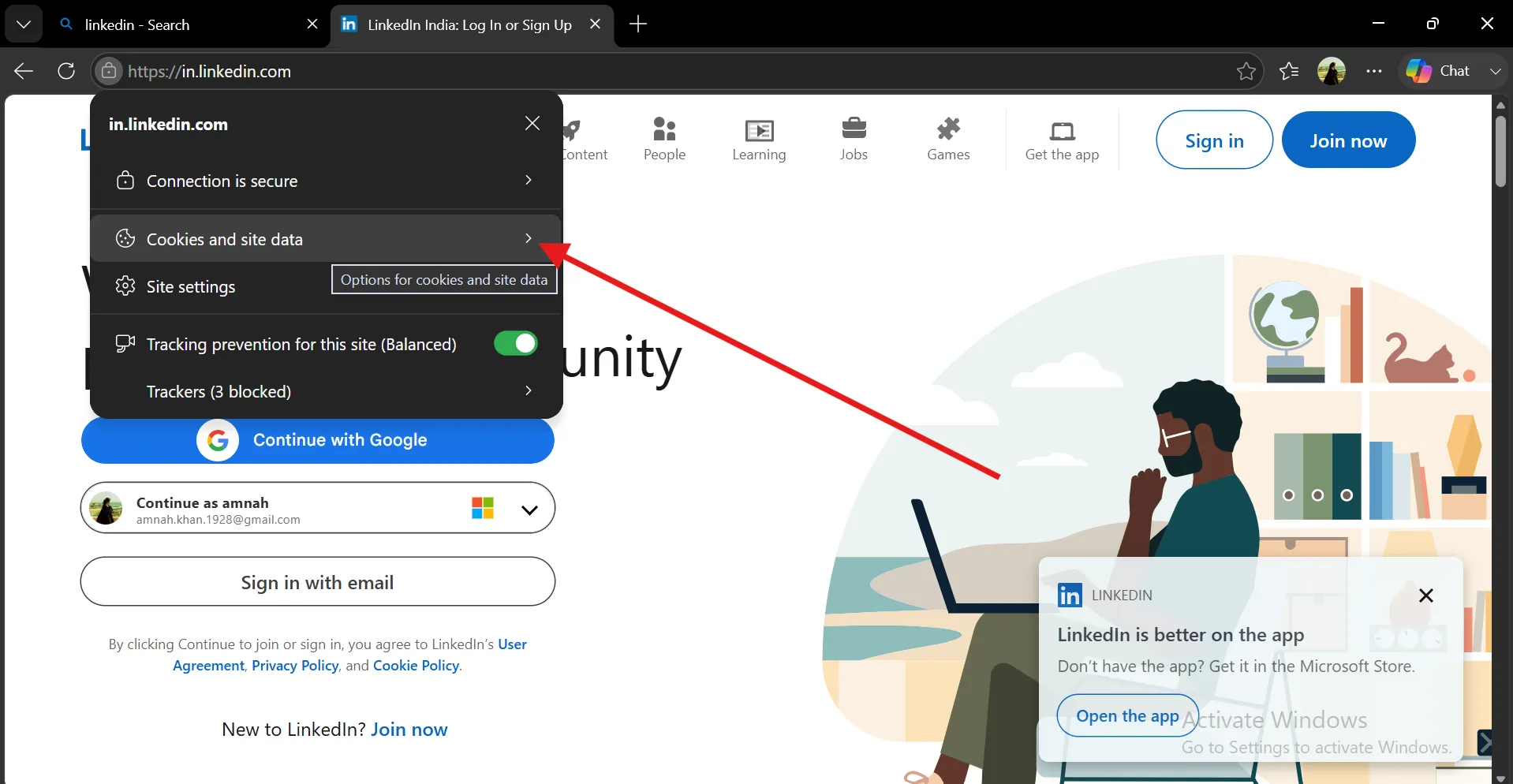Image resolution: width=1513 pixels, height=784 pixels.
Task: Open LinkedIn Jobs briefcase icon
Action: pos(854,128)
